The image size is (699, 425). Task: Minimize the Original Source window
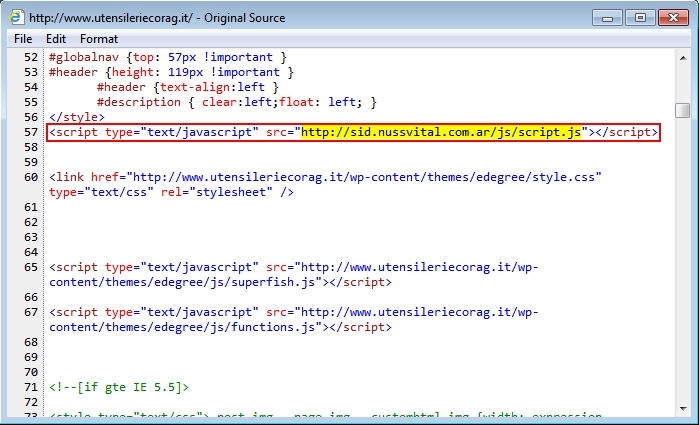point(608,17)
